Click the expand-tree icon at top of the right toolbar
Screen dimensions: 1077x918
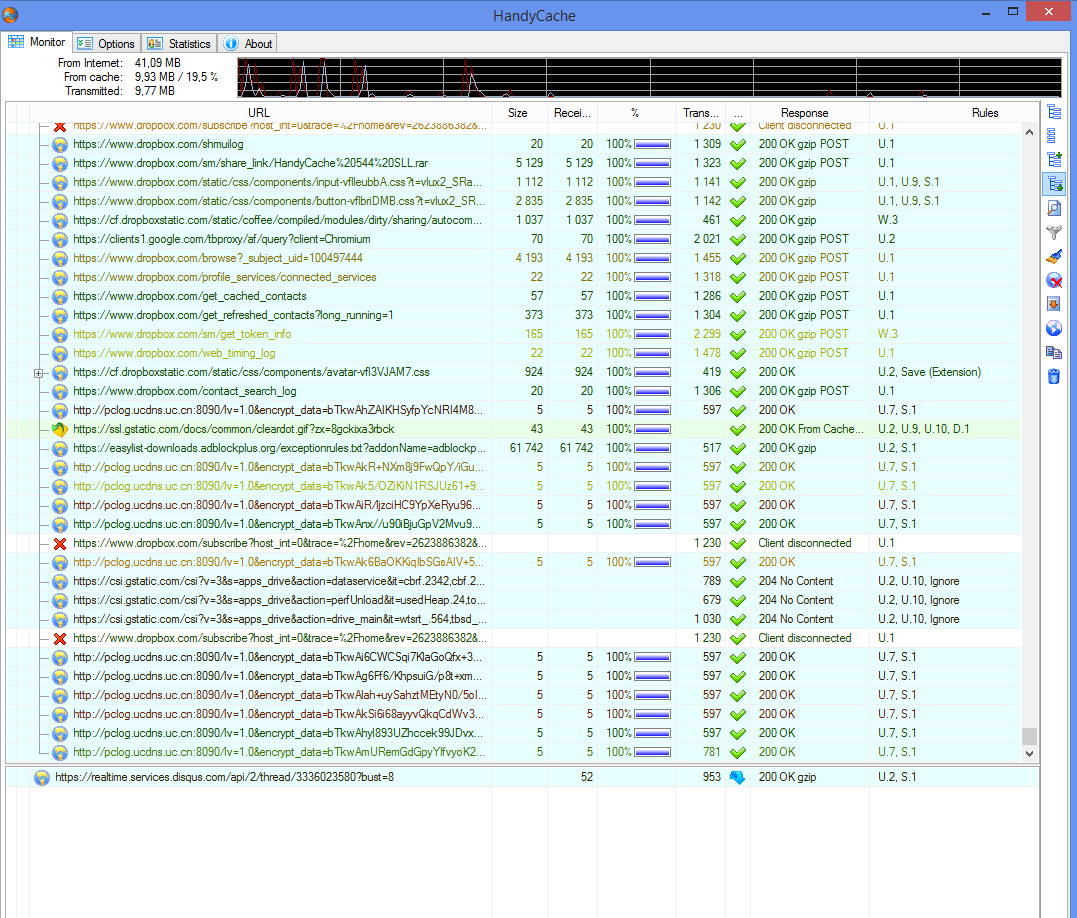1054,112
